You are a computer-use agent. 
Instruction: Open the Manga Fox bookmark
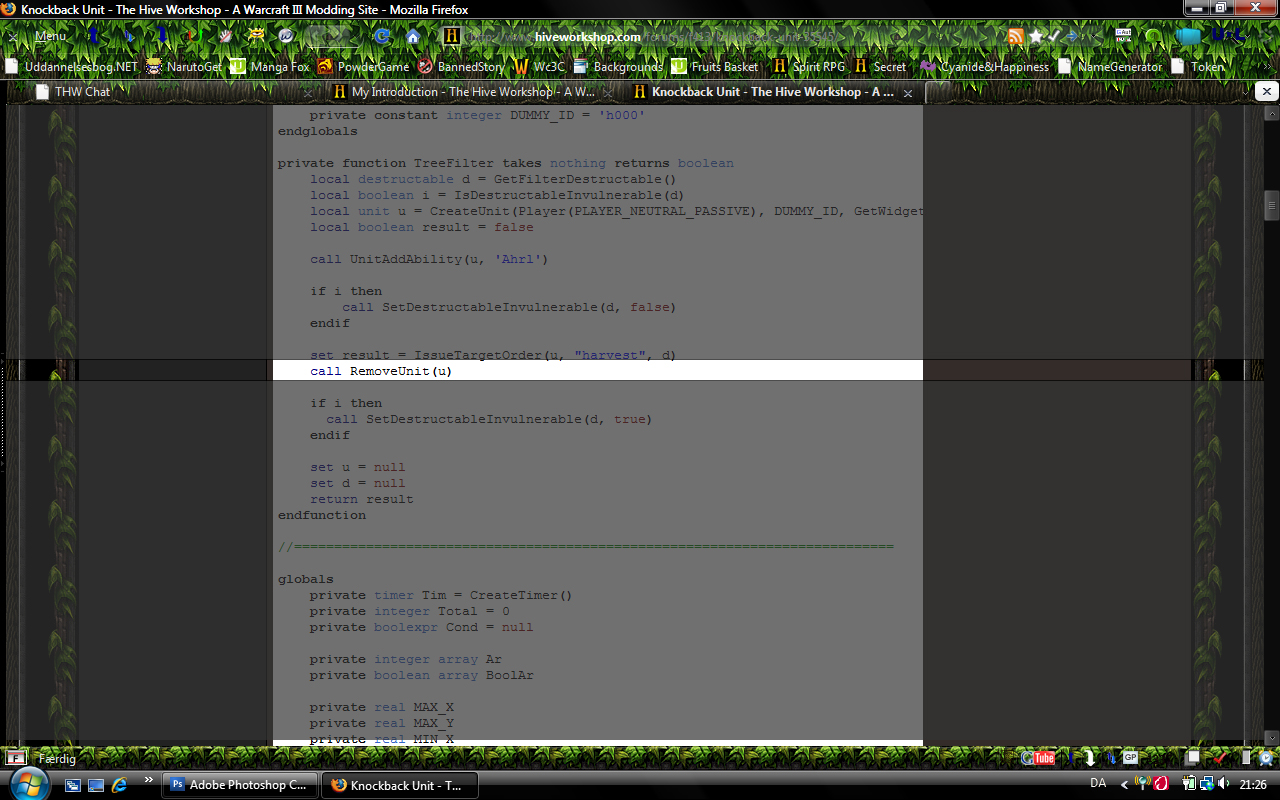pyautogui.click(x=270, y=67)
